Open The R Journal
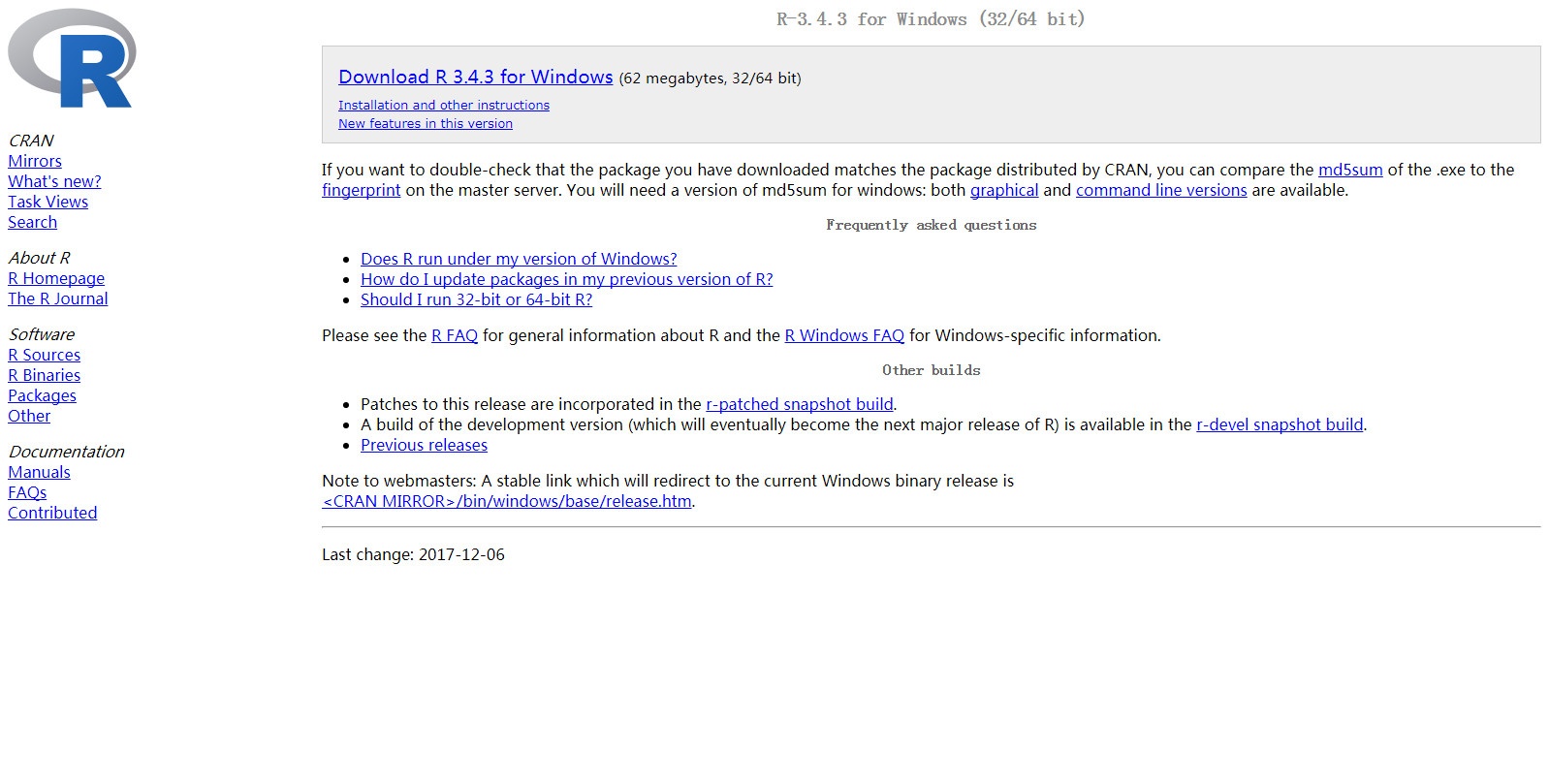This screenshot has width=1549, height=784. [58, 298]
